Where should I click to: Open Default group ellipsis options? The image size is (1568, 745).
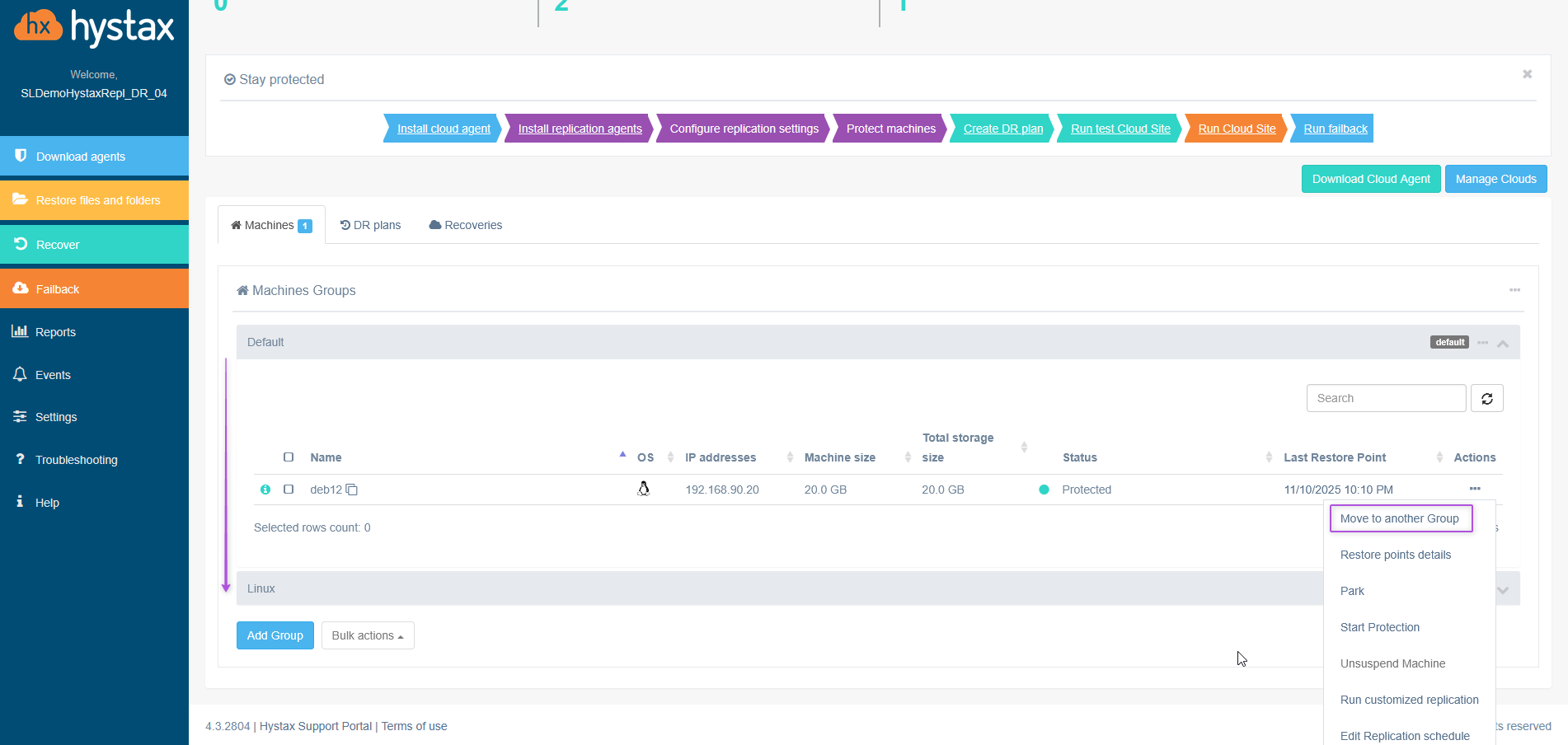tap(1482, 342)
